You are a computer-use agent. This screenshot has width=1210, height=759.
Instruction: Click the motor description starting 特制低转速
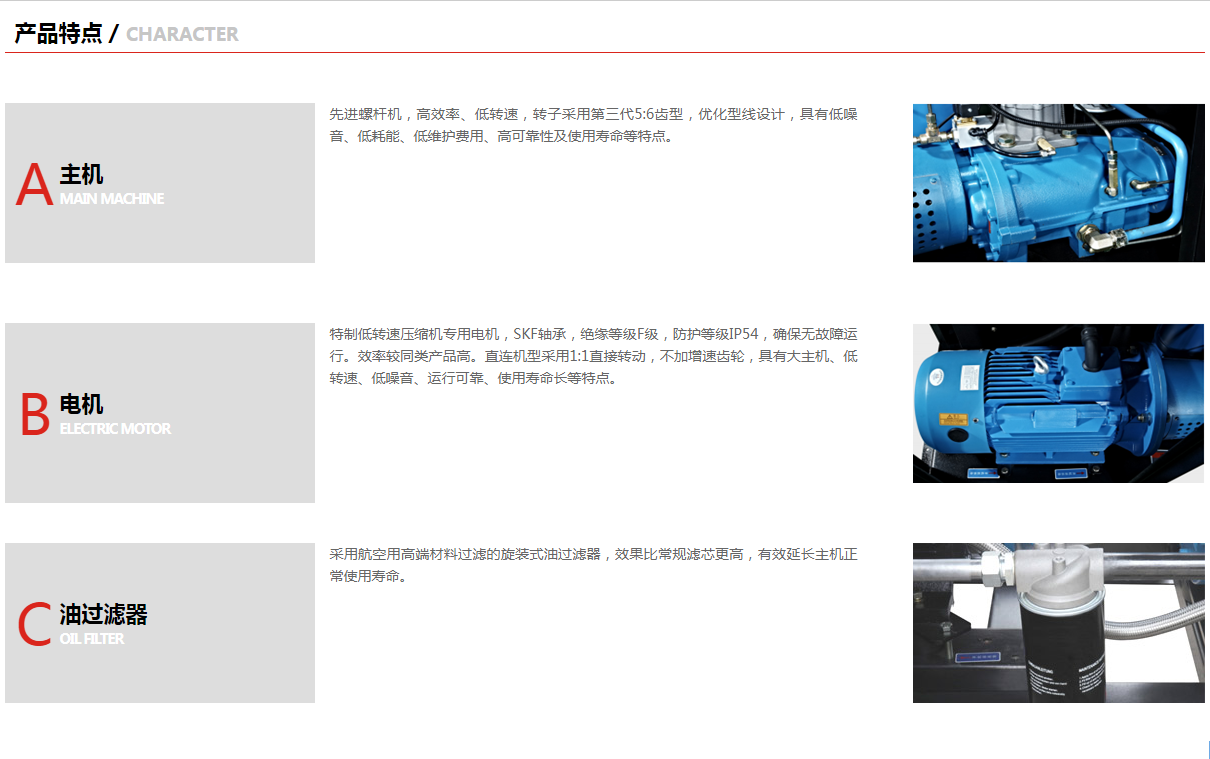click(x=593, y=356)
